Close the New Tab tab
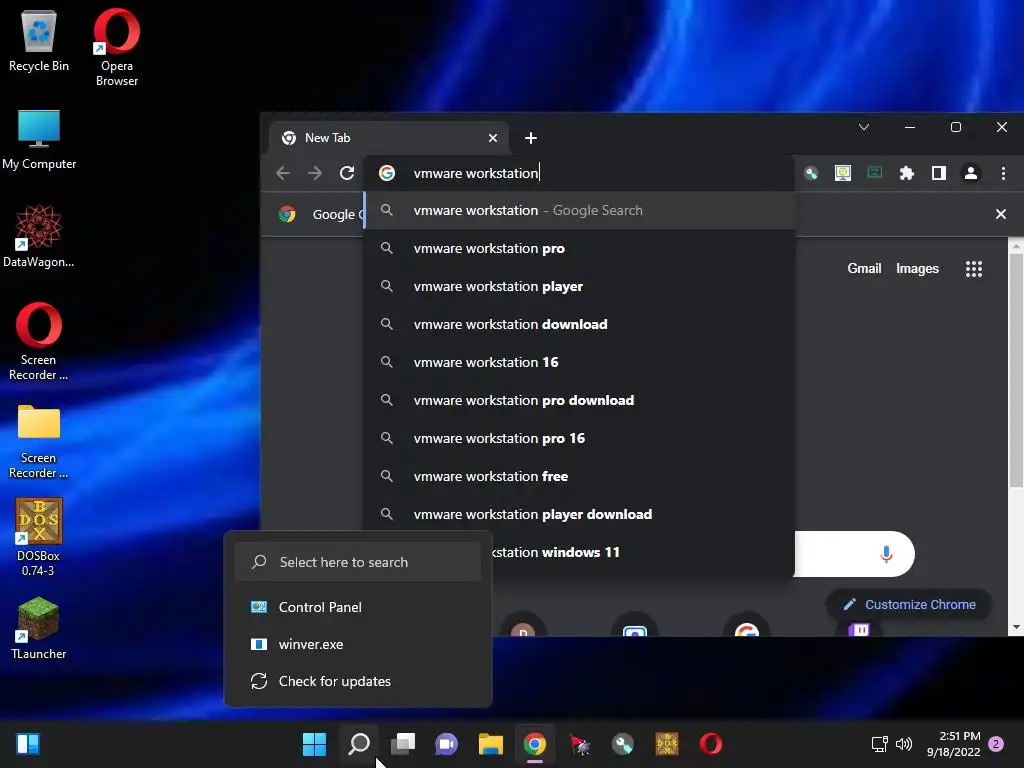The image size is (1024, 768). point(493,138)
